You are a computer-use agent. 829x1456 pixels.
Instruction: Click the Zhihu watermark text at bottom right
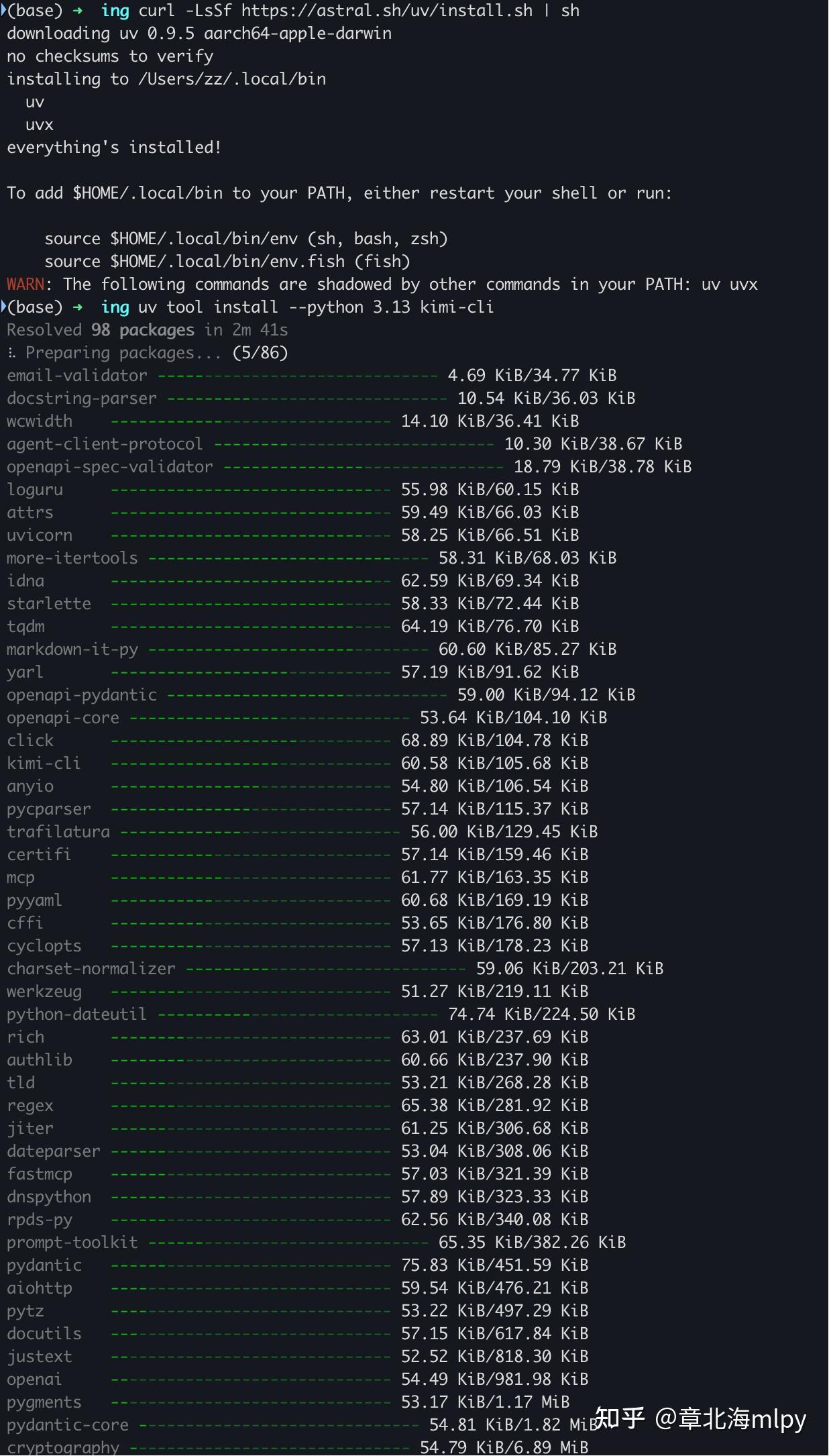pos(700,1418)
